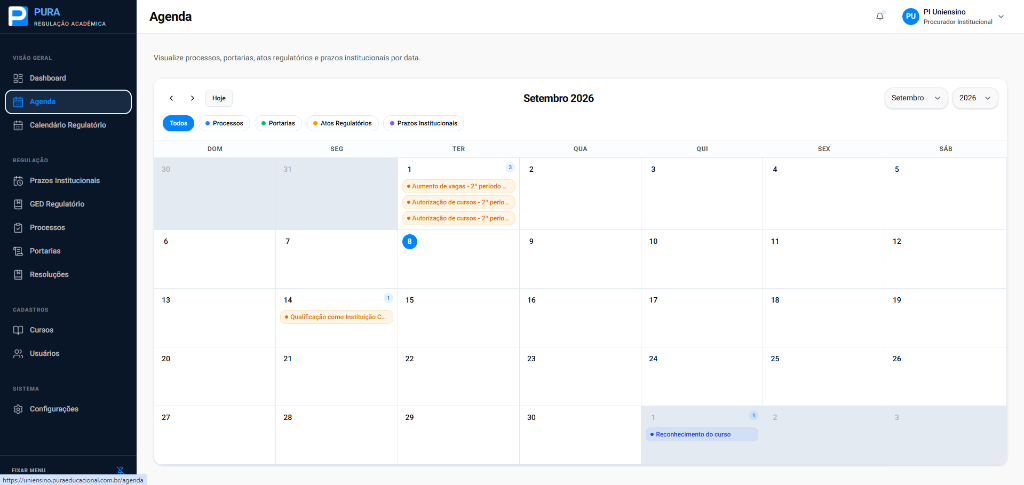Open Calendário Regulatório page

pos(69,125)
